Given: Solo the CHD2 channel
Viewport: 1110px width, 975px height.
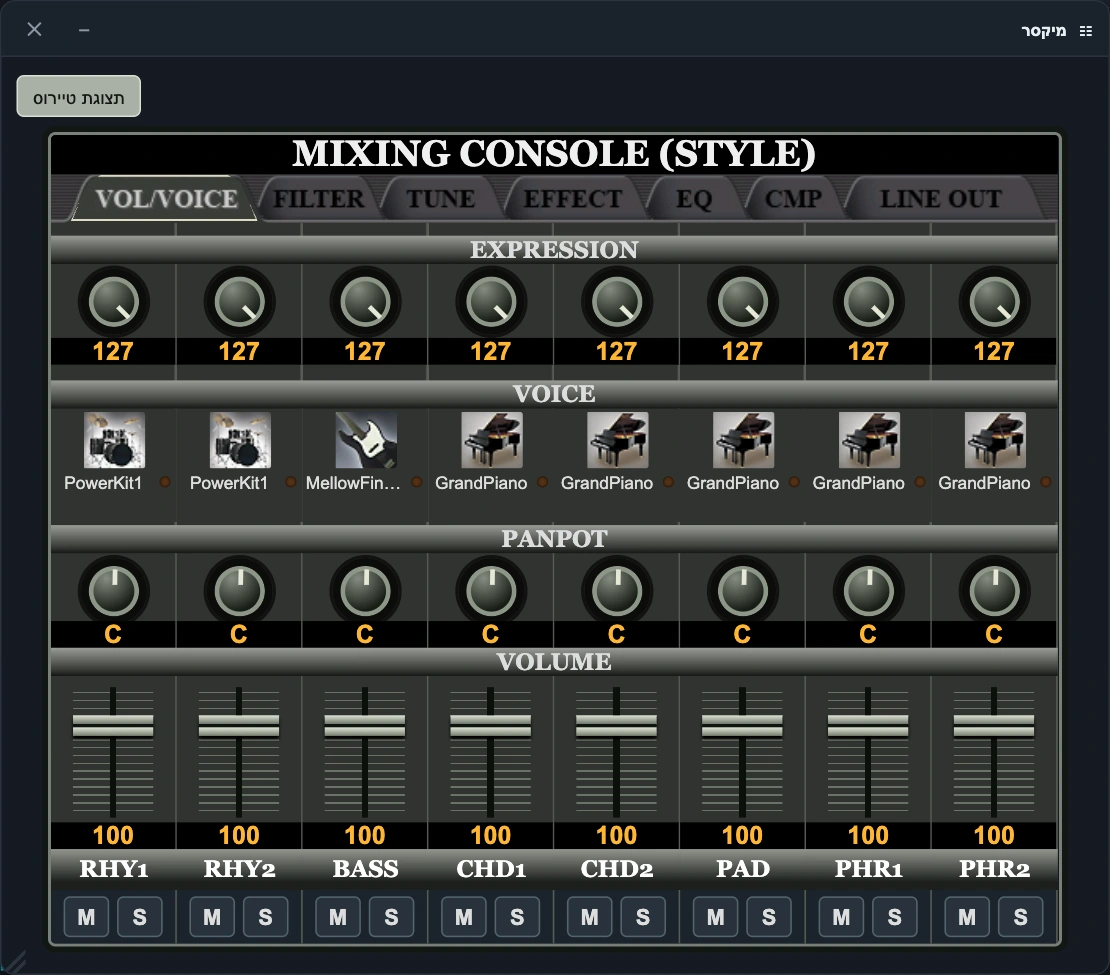Looking at the screenshot, I should pos(643,917).
